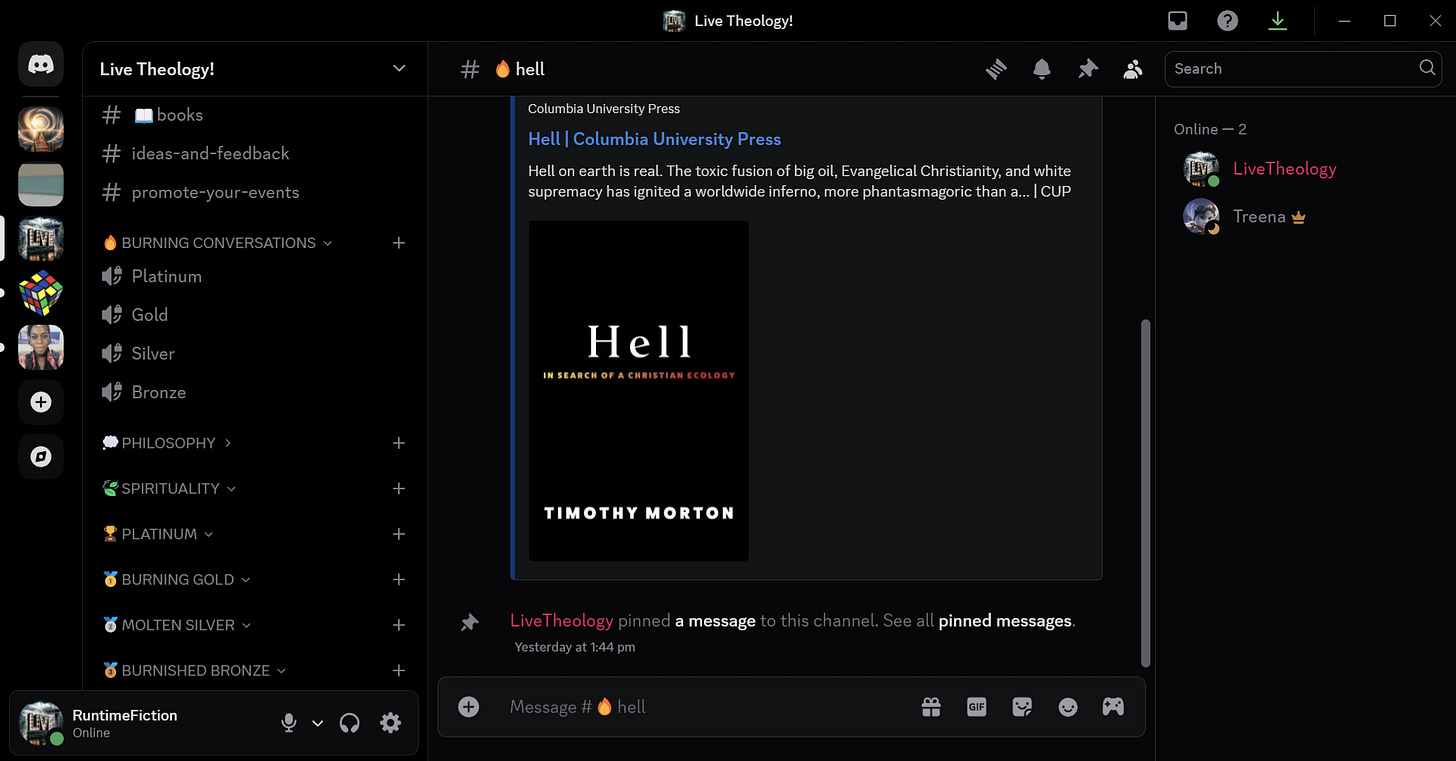Open the threads icon in channel header
Screen dimensions: 1456x761
click(x=996, y=69)
